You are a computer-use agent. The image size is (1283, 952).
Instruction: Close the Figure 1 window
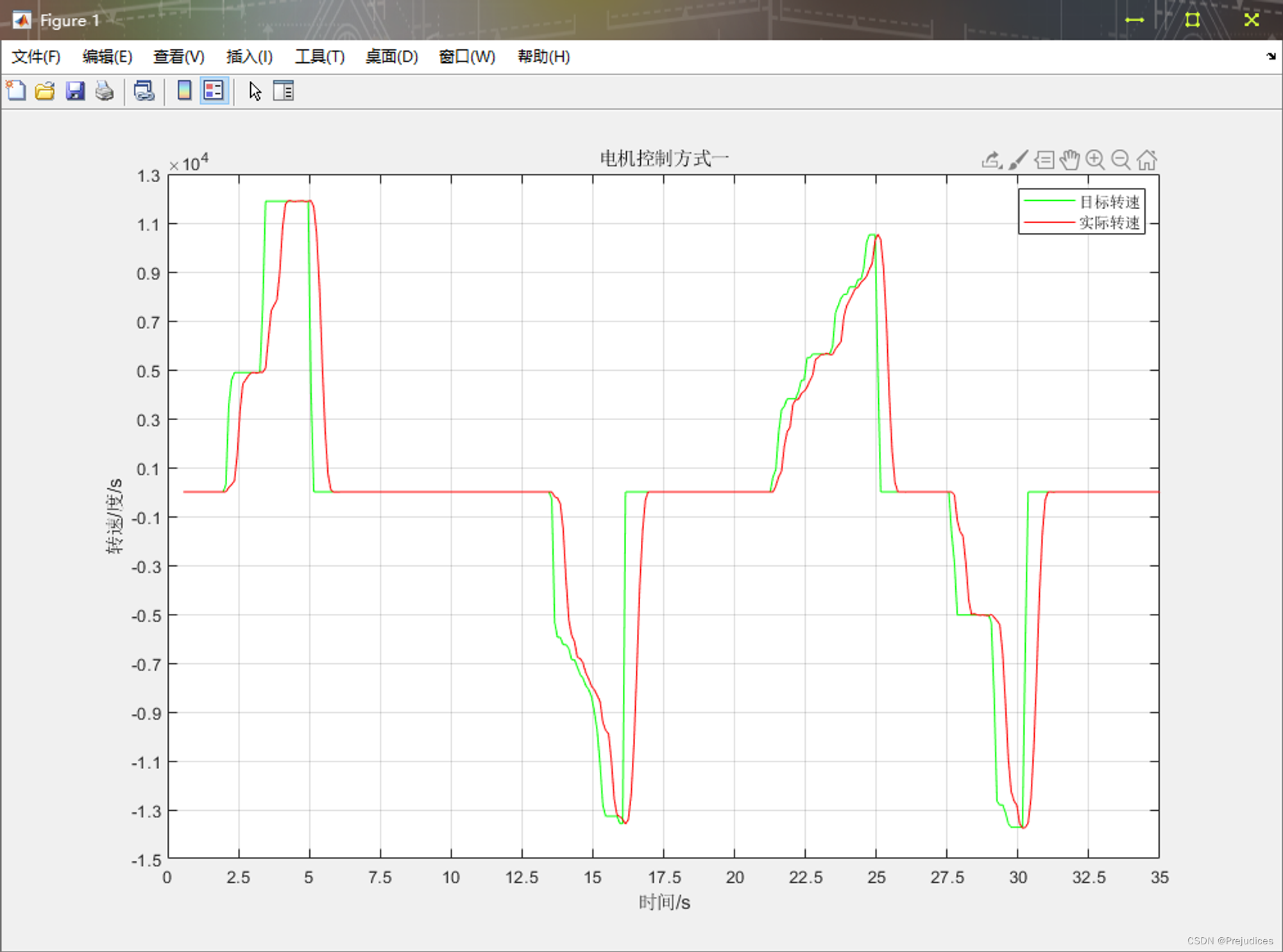pyautogui.click(x=1252, y=20)
